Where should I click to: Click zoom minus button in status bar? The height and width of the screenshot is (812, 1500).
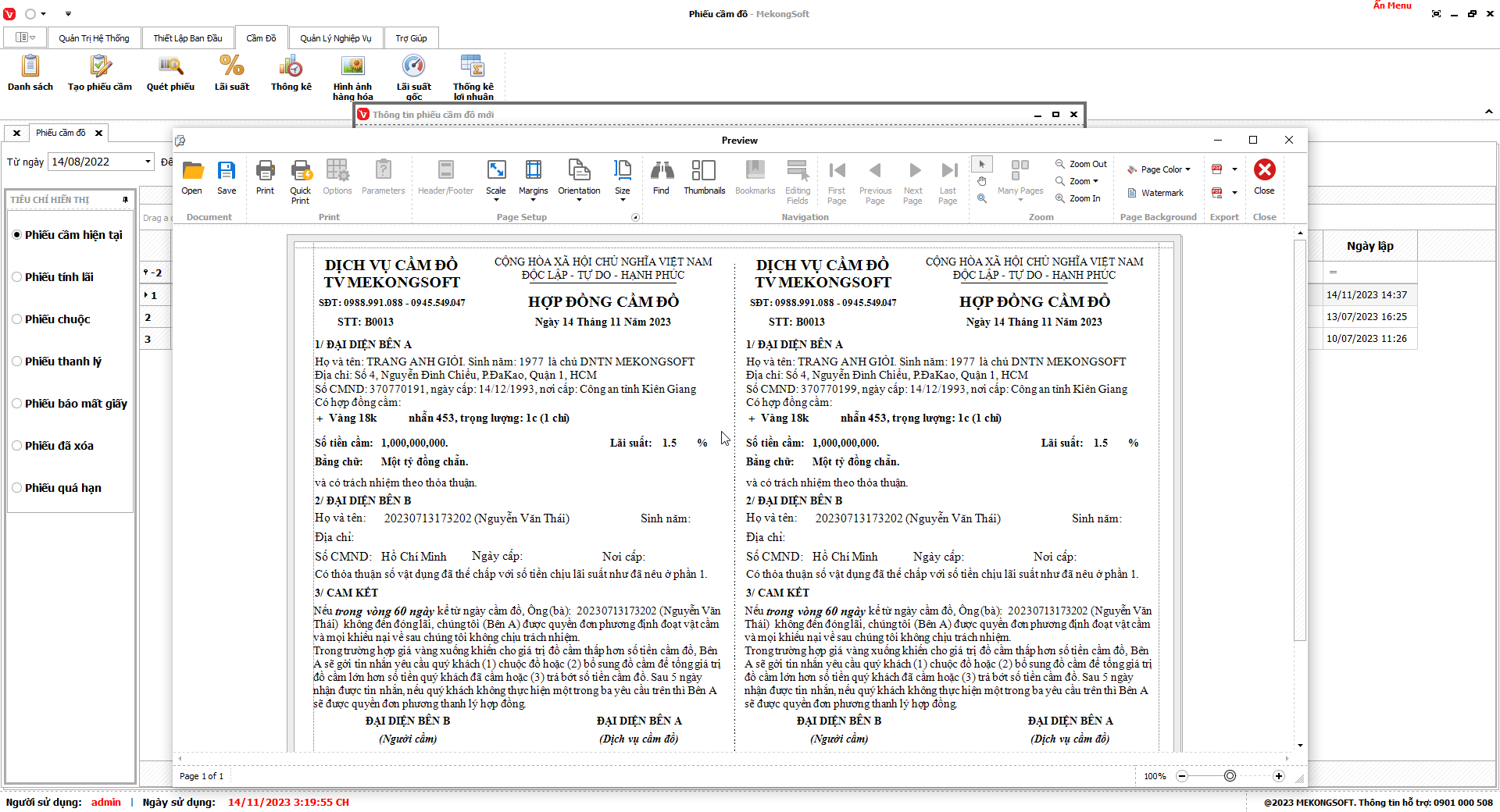pos(1182,776)
